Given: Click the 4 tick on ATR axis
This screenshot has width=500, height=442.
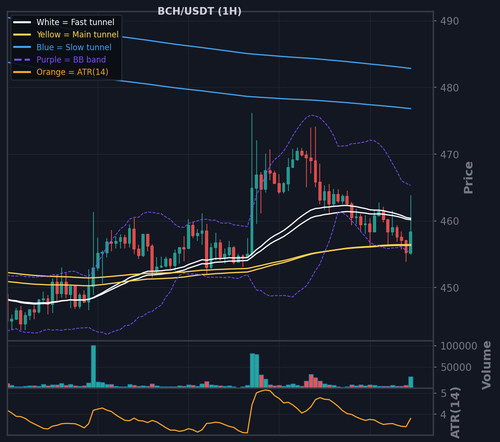Looking at the screenshot, I should pos(443,415).
